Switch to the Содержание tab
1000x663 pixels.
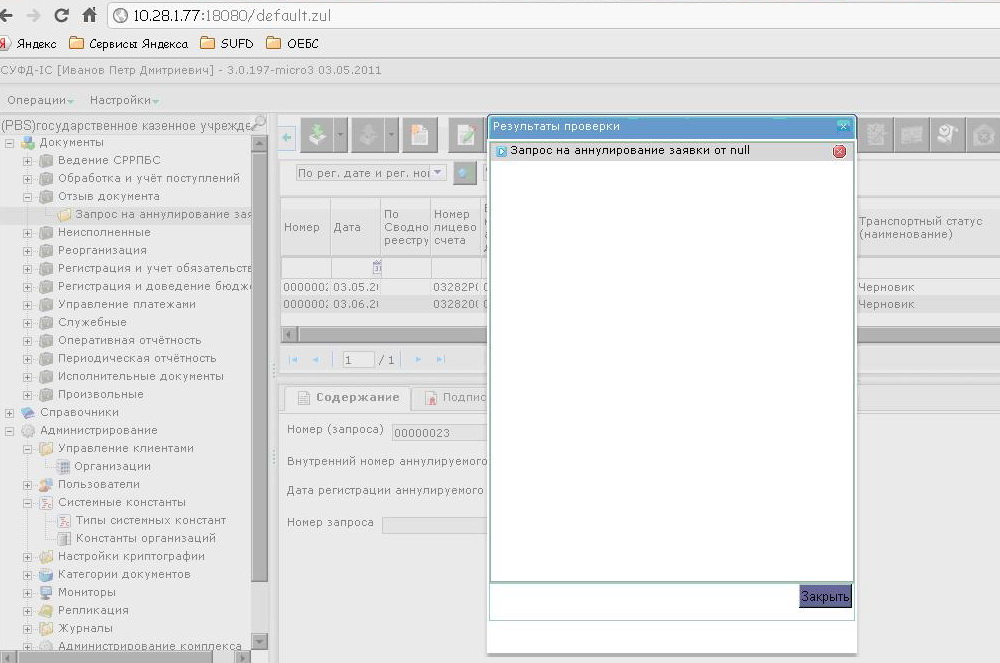pos(347,398)
